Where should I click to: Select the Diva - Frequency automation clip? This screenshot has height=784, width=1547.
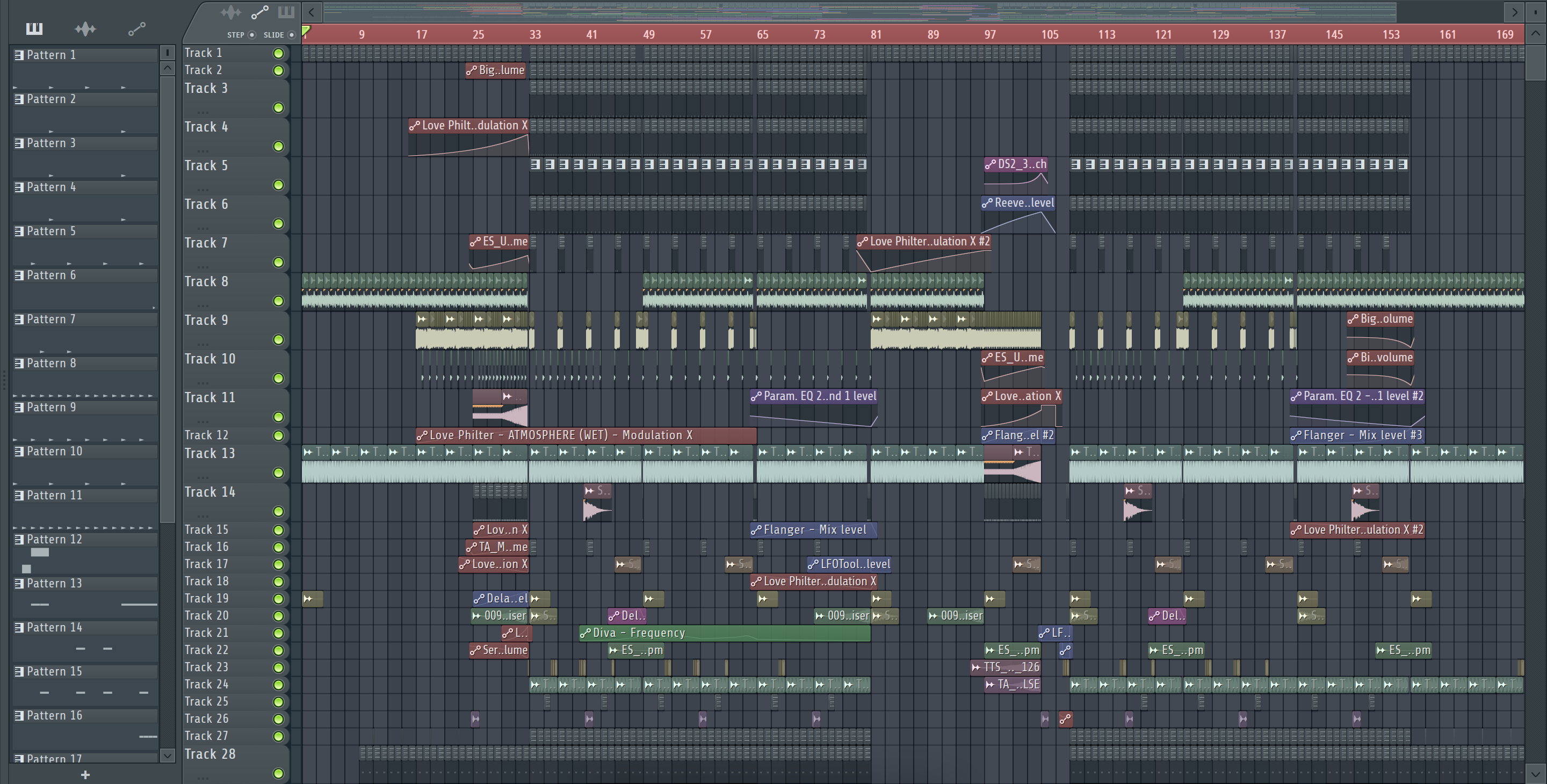pos(724,633)
